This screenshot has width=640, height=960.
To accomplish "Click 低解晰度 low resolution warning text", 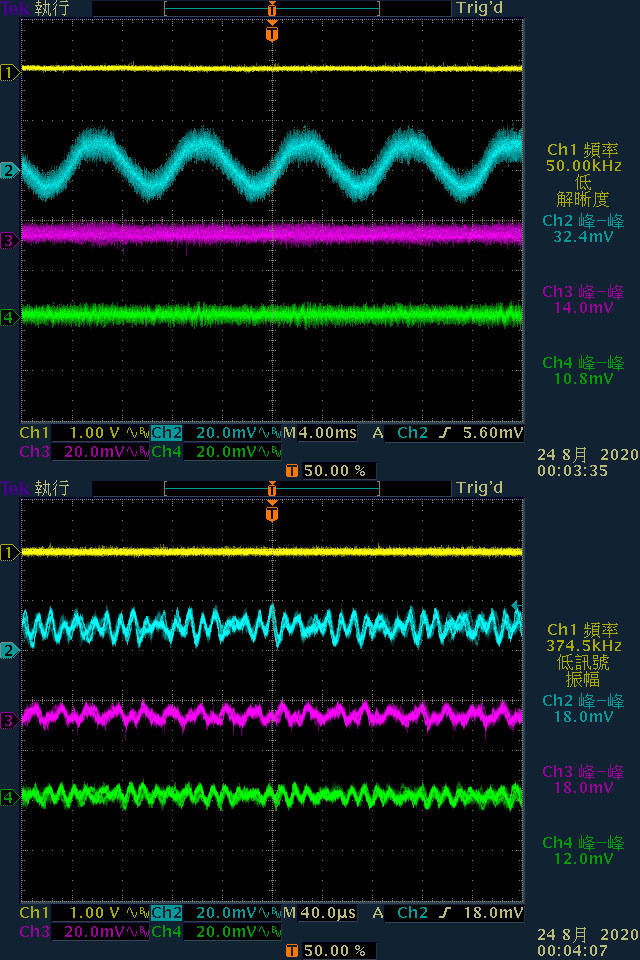I will tap(583, 190).
